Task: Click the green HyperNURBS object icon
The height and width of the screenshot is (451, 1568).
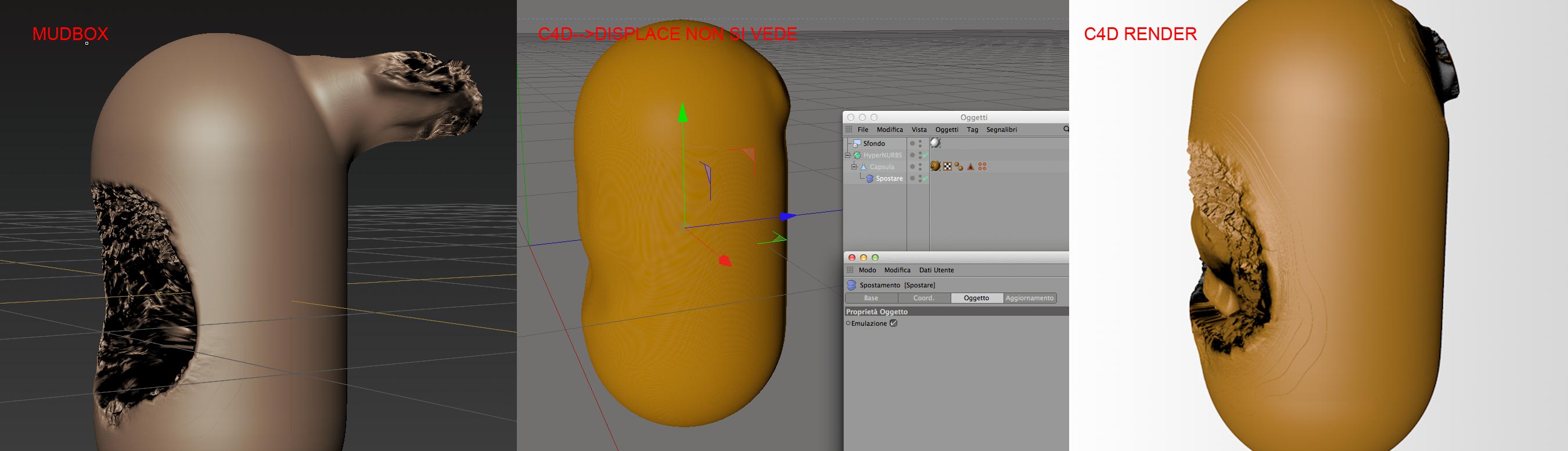Action: pos(857,155)
